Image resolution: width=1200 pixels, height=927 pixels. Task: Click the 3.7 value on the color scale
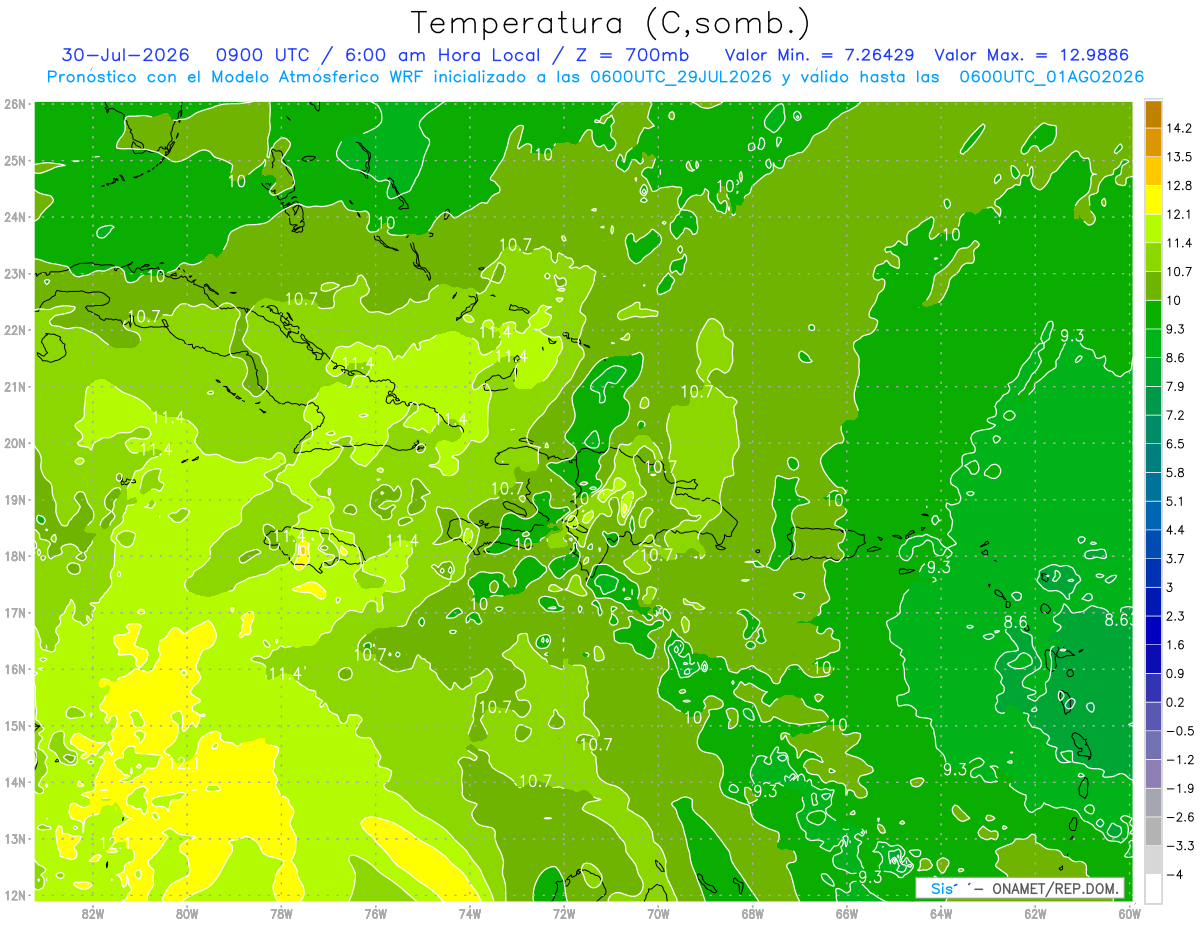(x=1175, y=558)
